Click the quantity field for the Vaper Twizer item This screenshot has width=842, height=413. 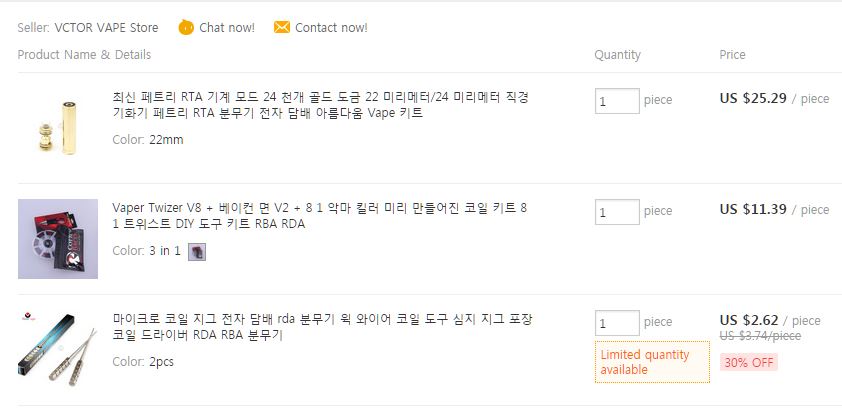(617, 212)
